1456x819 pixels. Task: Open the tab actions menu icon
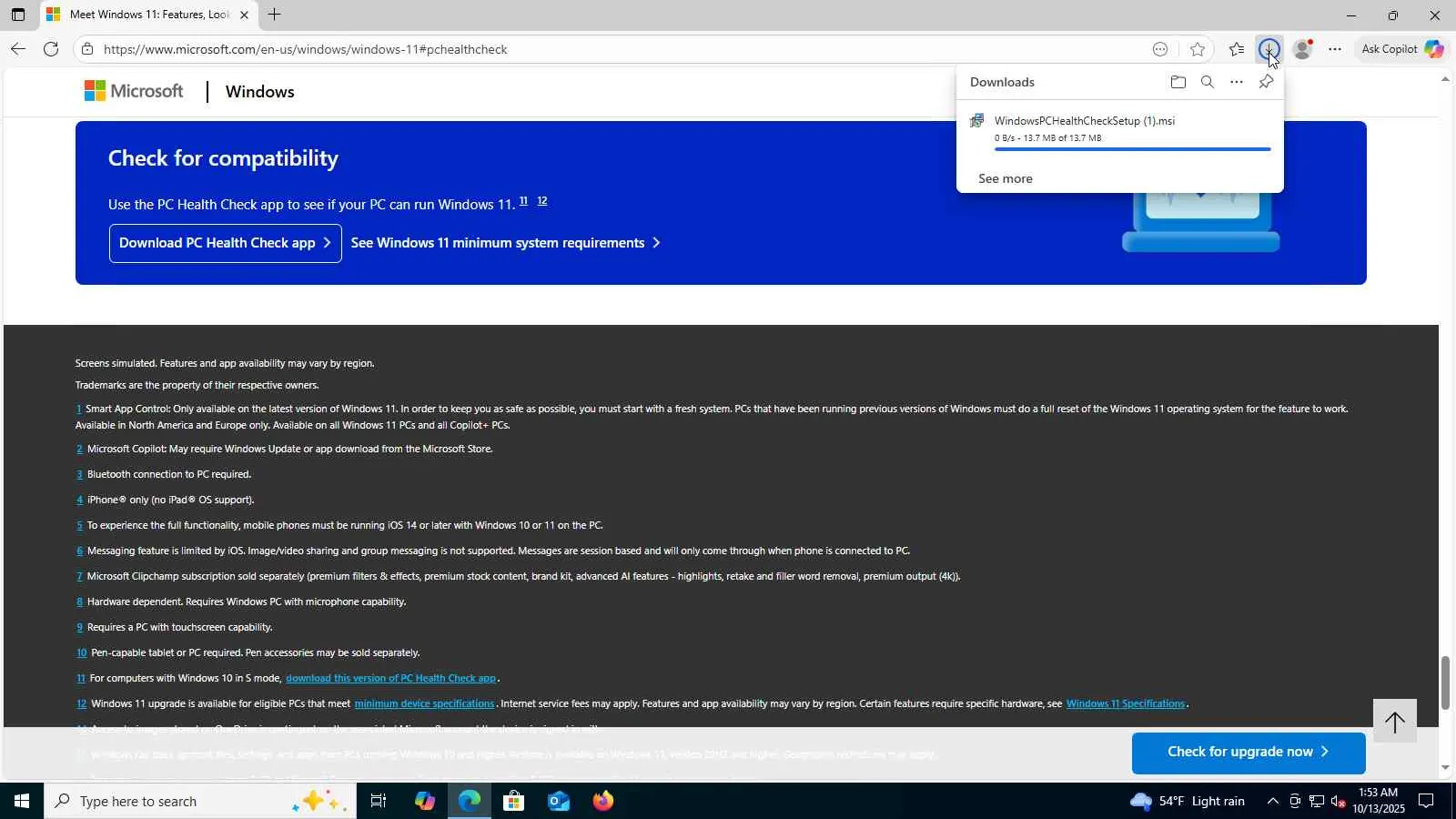click(18, 15)
